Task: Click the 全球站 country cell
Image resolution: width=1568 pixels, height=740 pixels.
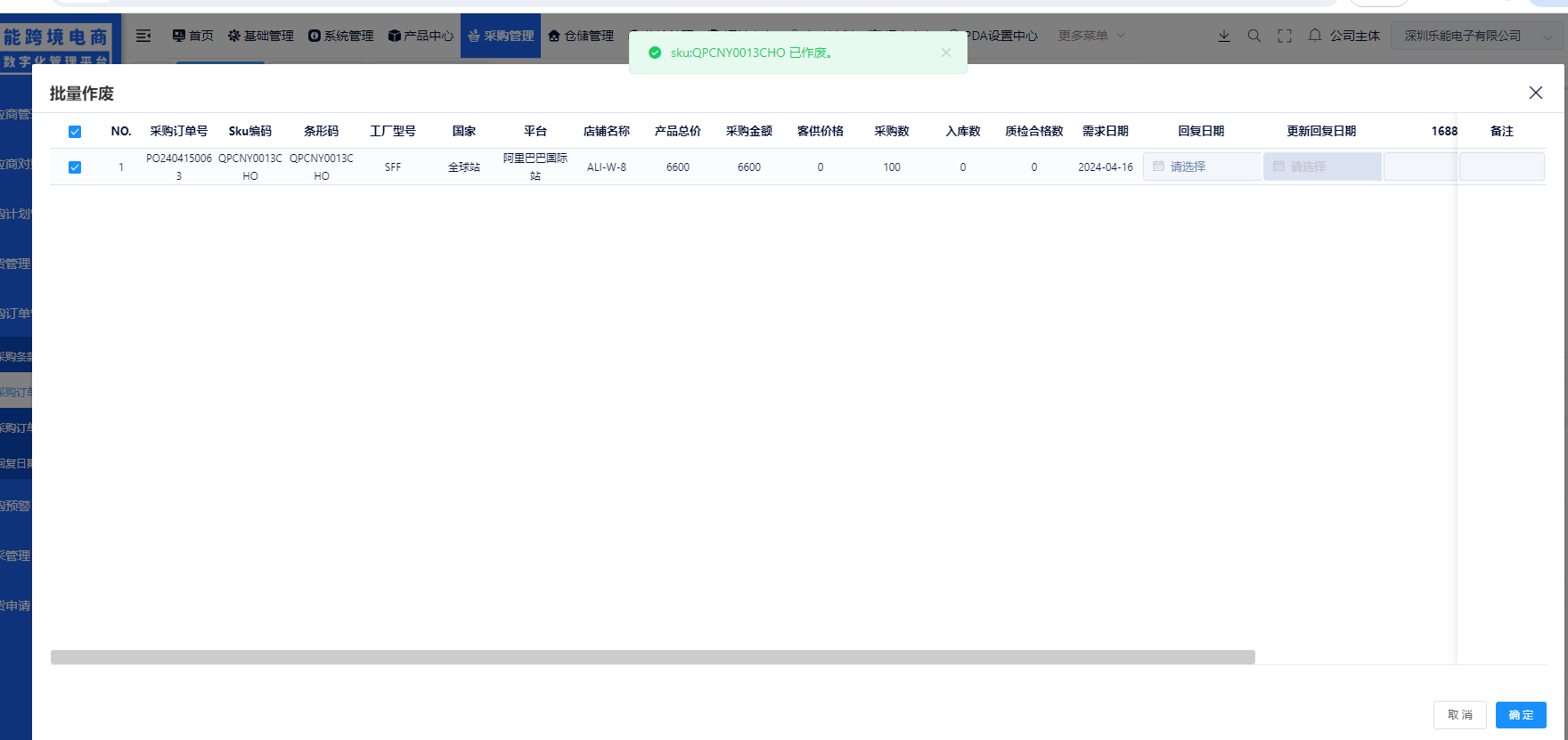Action: click(x=464, y=167)
